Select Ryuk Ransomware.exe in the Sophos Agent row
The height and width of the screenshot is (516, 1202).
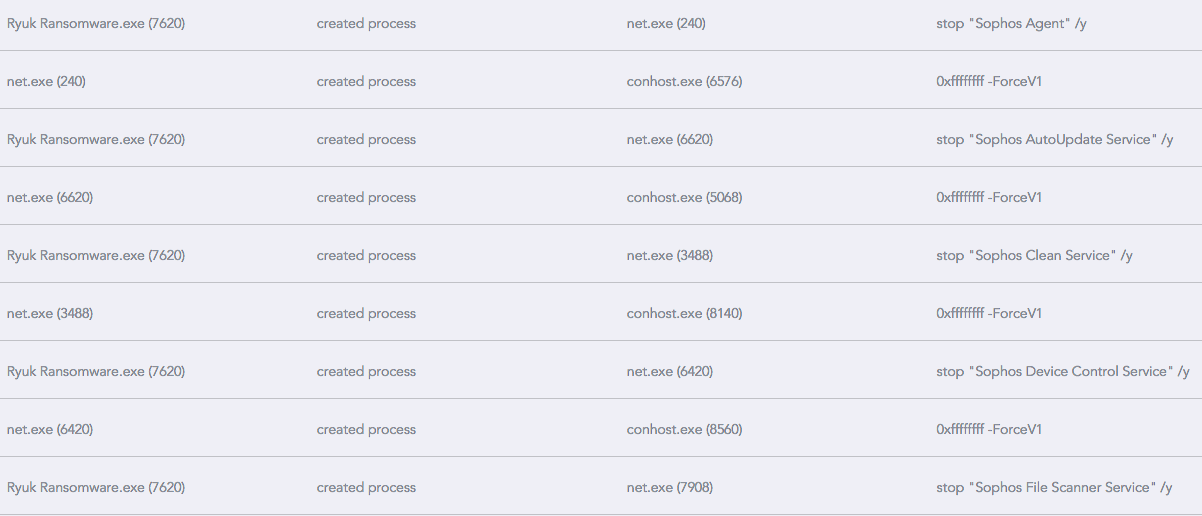pos(95,23)
